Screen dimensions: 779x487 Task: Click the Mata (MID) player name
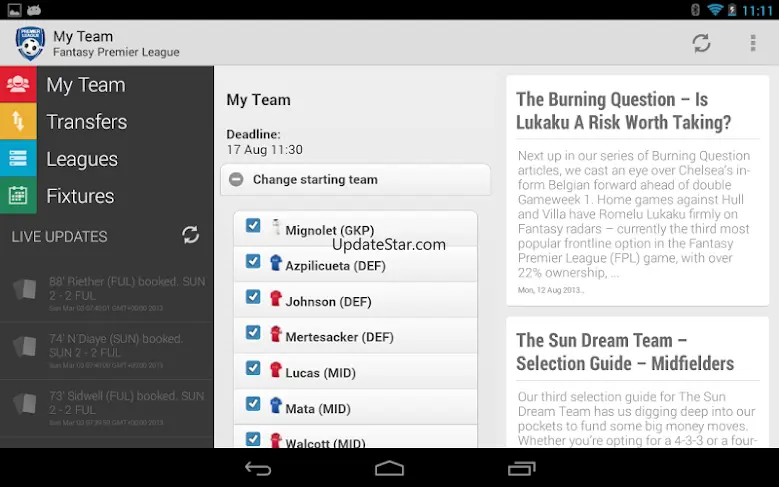[318, 408]
